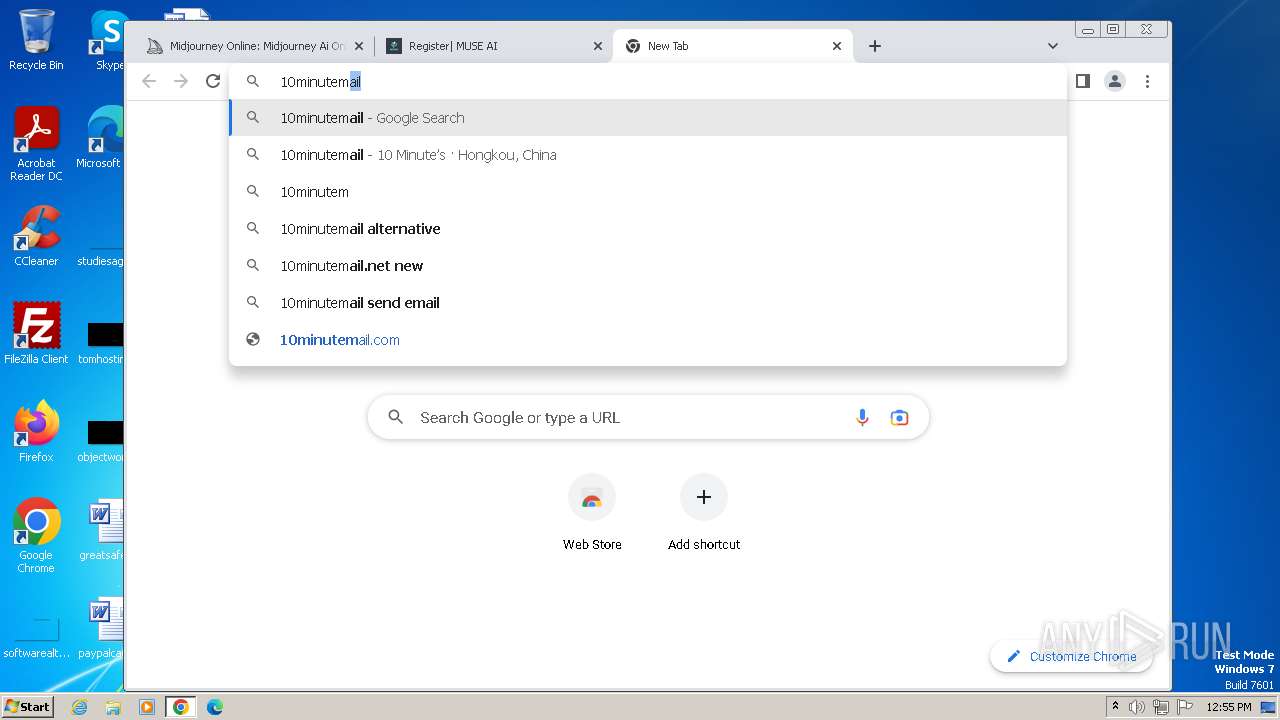Choose the 10minutem suggestion
Viewport: 1280px width, 720px height.
pos(648,192)
